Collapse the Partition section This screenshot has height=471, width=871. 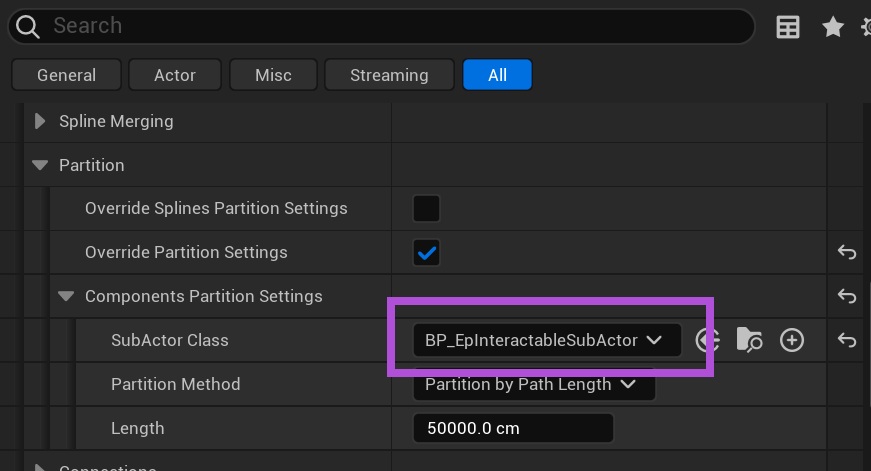[40, 165]
